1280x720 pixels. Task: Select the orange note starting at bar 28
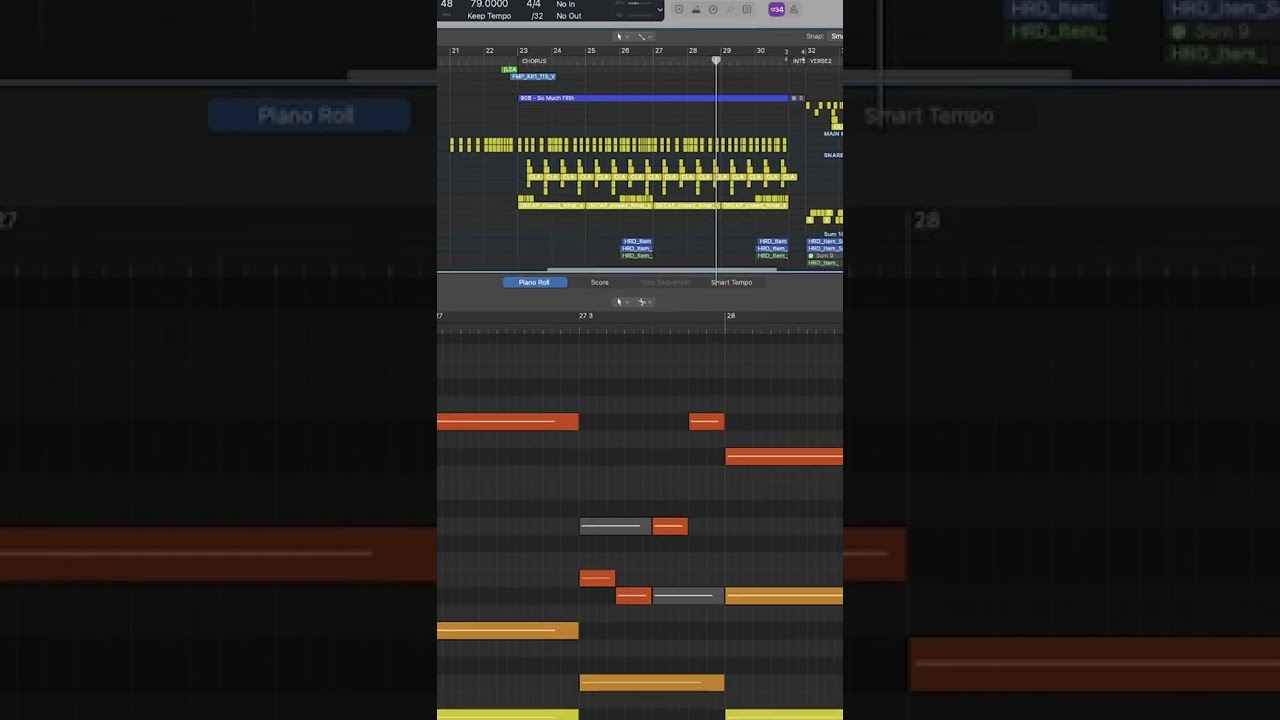(x=784, y=596)
